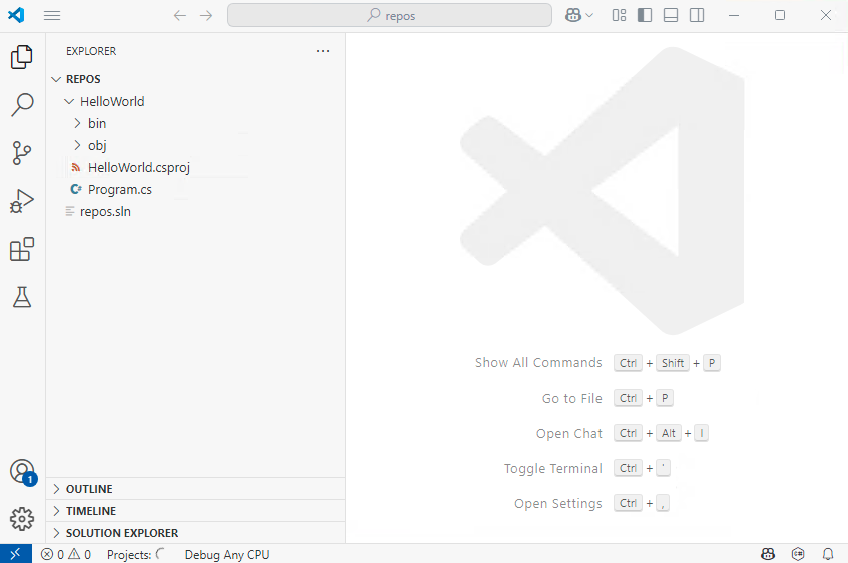This screenshot has height=563, width=848.
Task: Open the Accounts menu with badge
Action: pos(23,472)
